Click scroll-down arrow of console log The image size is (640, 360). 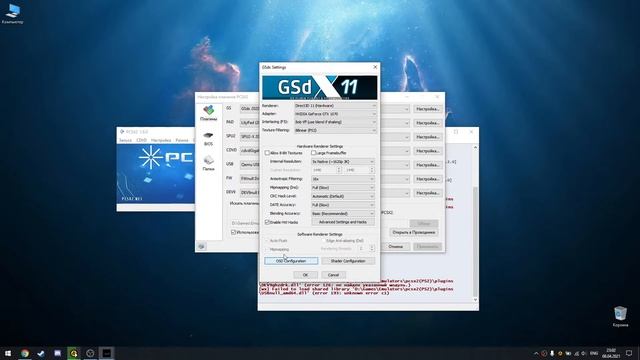[475, 300]
